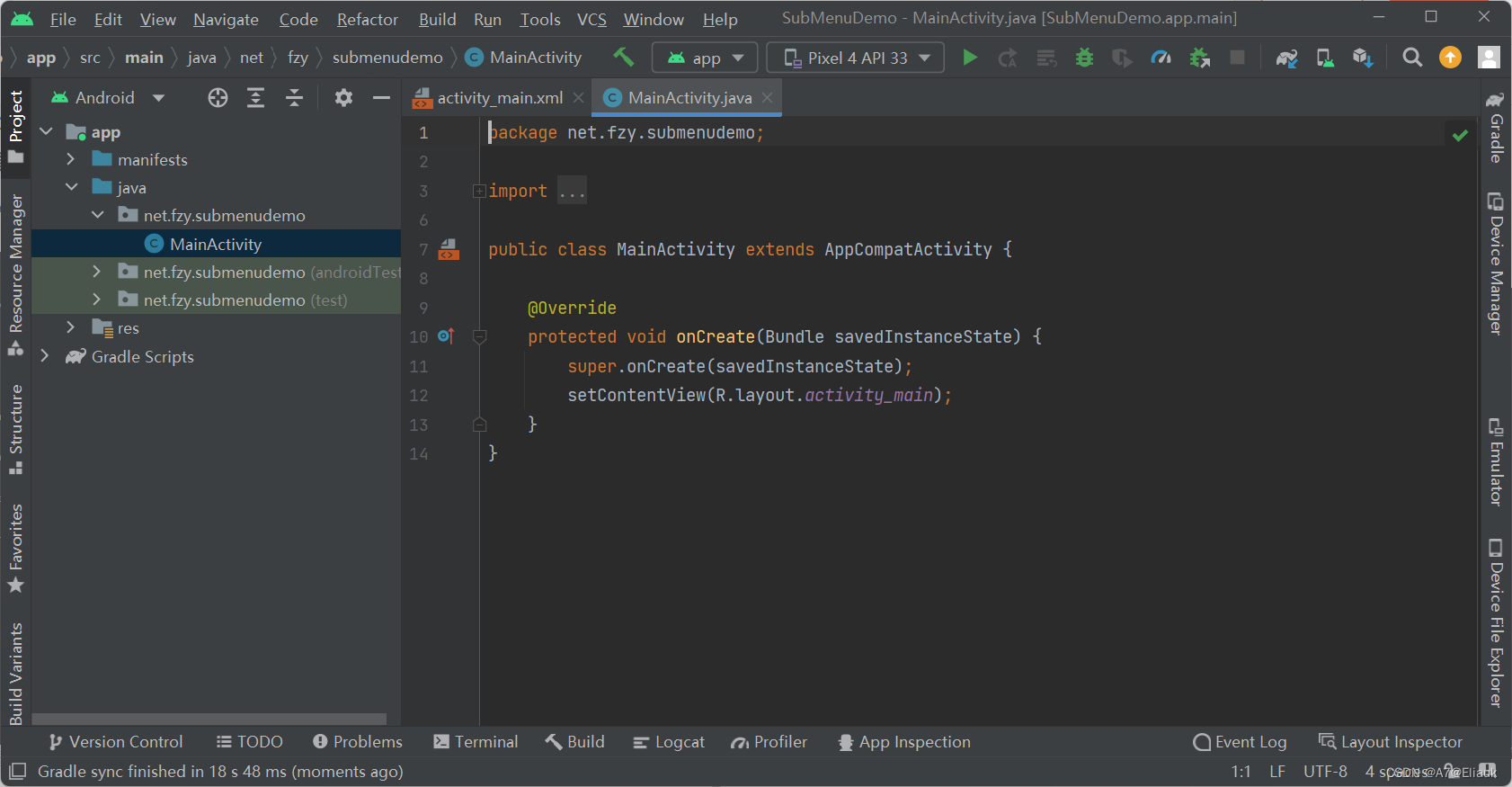Toggle the Favorites tool window

click(x=16, y=548)
